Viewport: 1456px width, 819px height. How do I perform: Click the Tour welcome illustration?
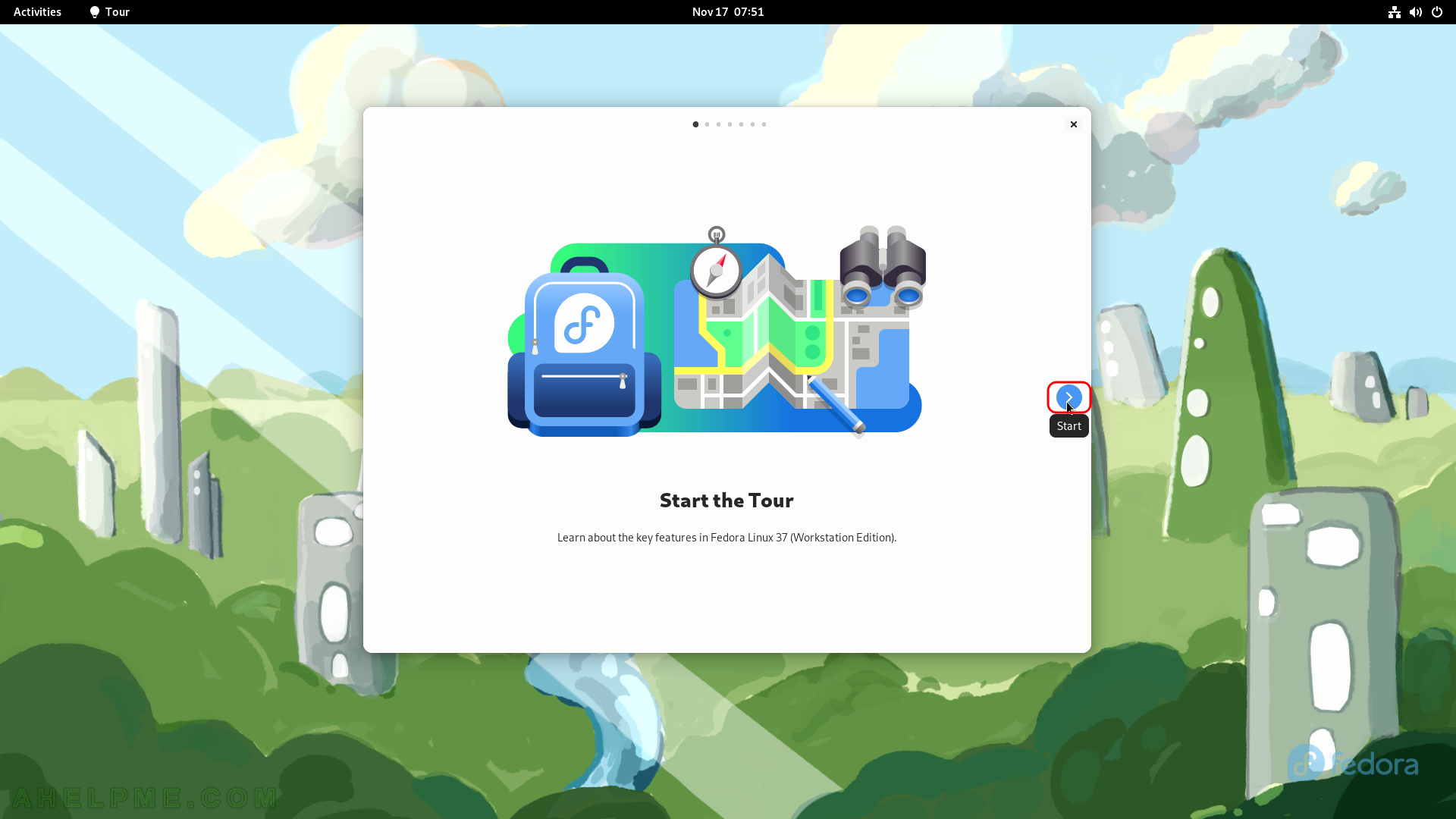coord(717,331)
